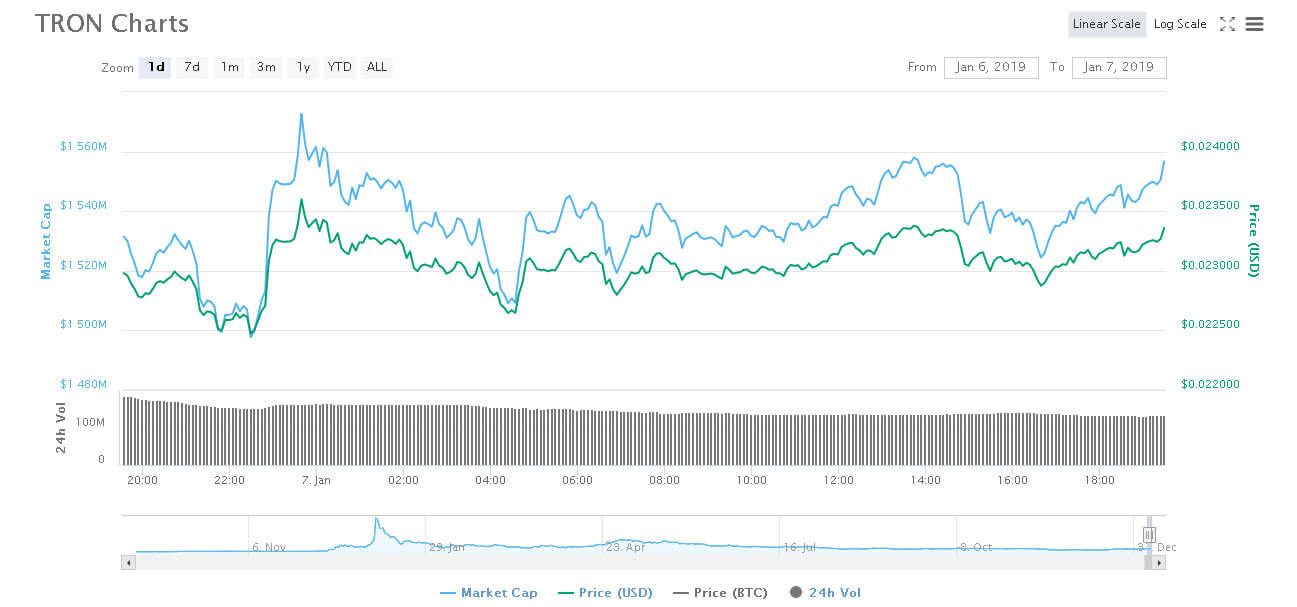The image size is (1297, 607).
Task: Switch to Log Scale
Action: tap(1180, 24)
